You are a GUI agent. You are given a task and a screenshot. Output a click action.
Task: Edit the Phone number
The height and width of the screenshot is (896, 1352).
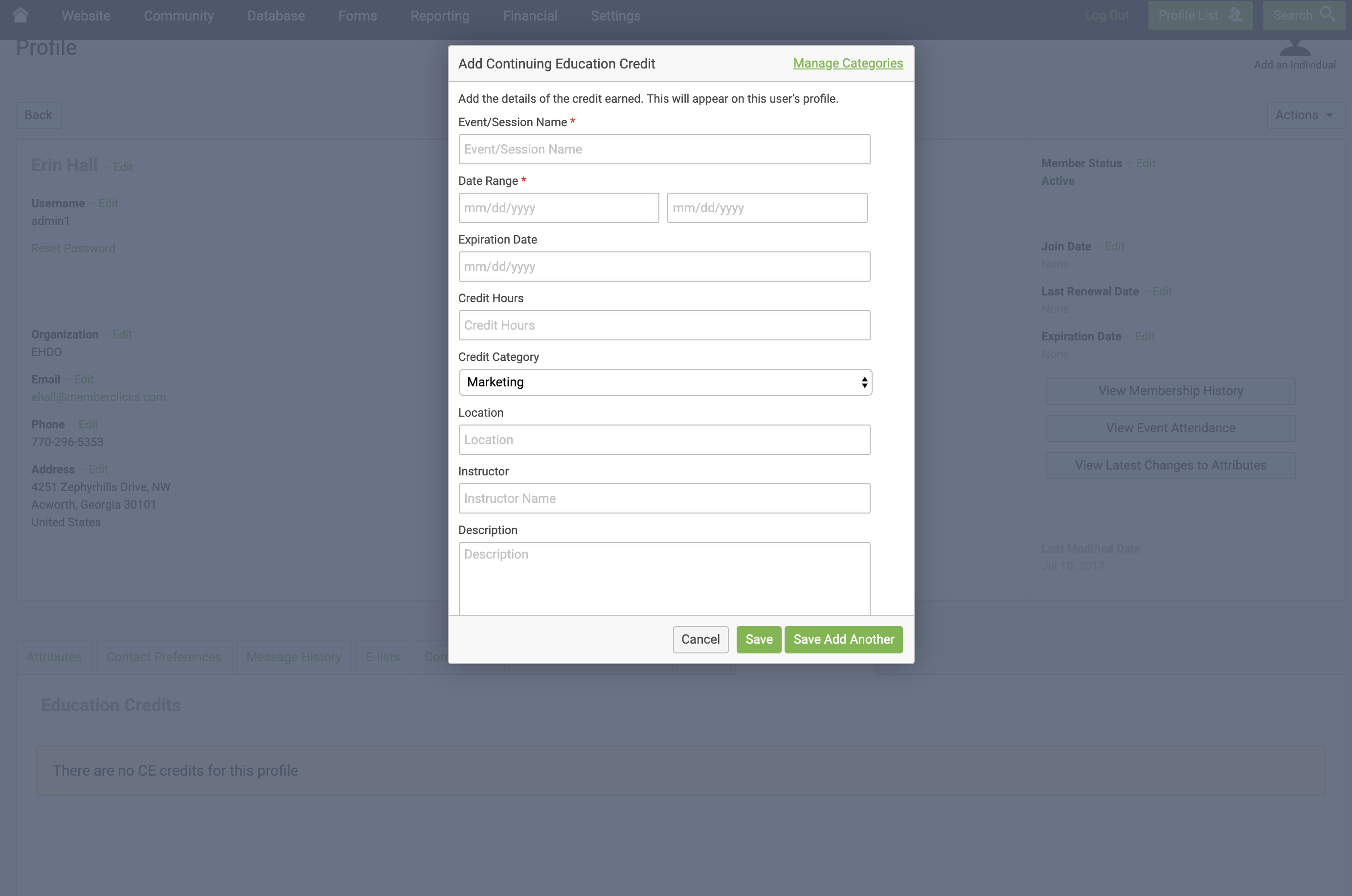pyautogui.click(x=88, y=425)
